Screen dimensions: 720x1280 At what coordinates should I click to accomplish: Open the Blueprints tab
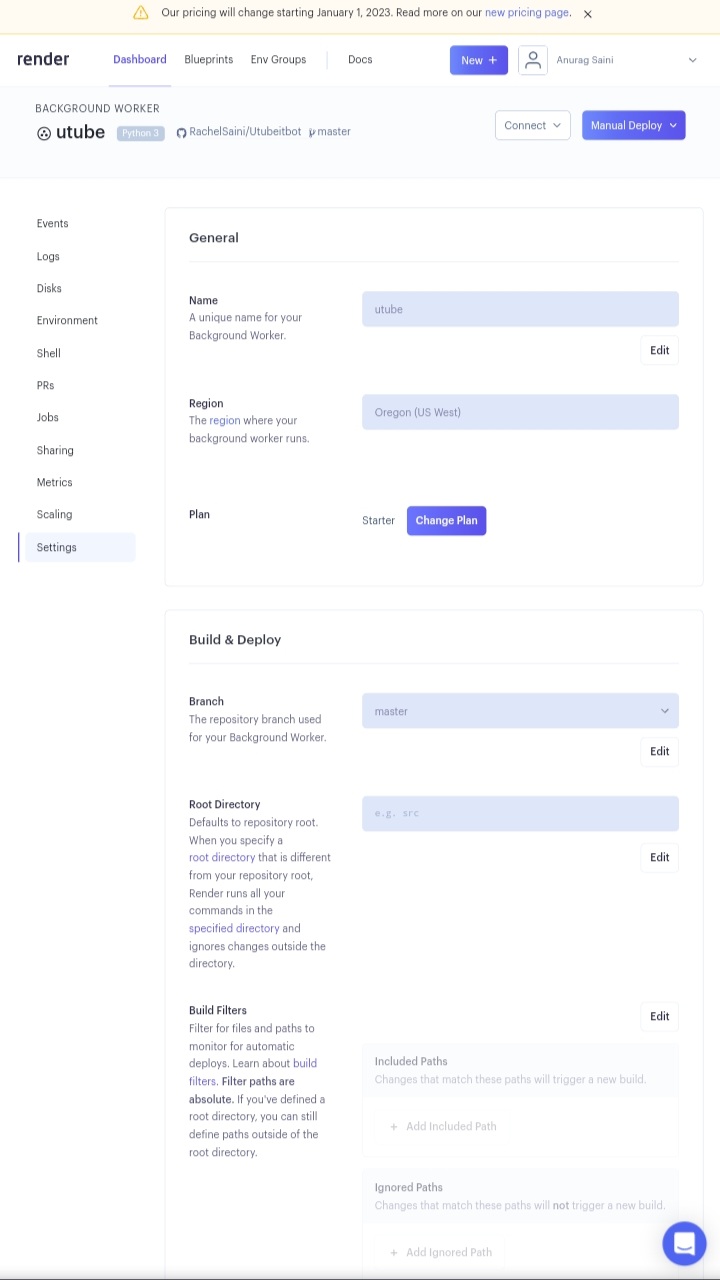tap(209, 60)
